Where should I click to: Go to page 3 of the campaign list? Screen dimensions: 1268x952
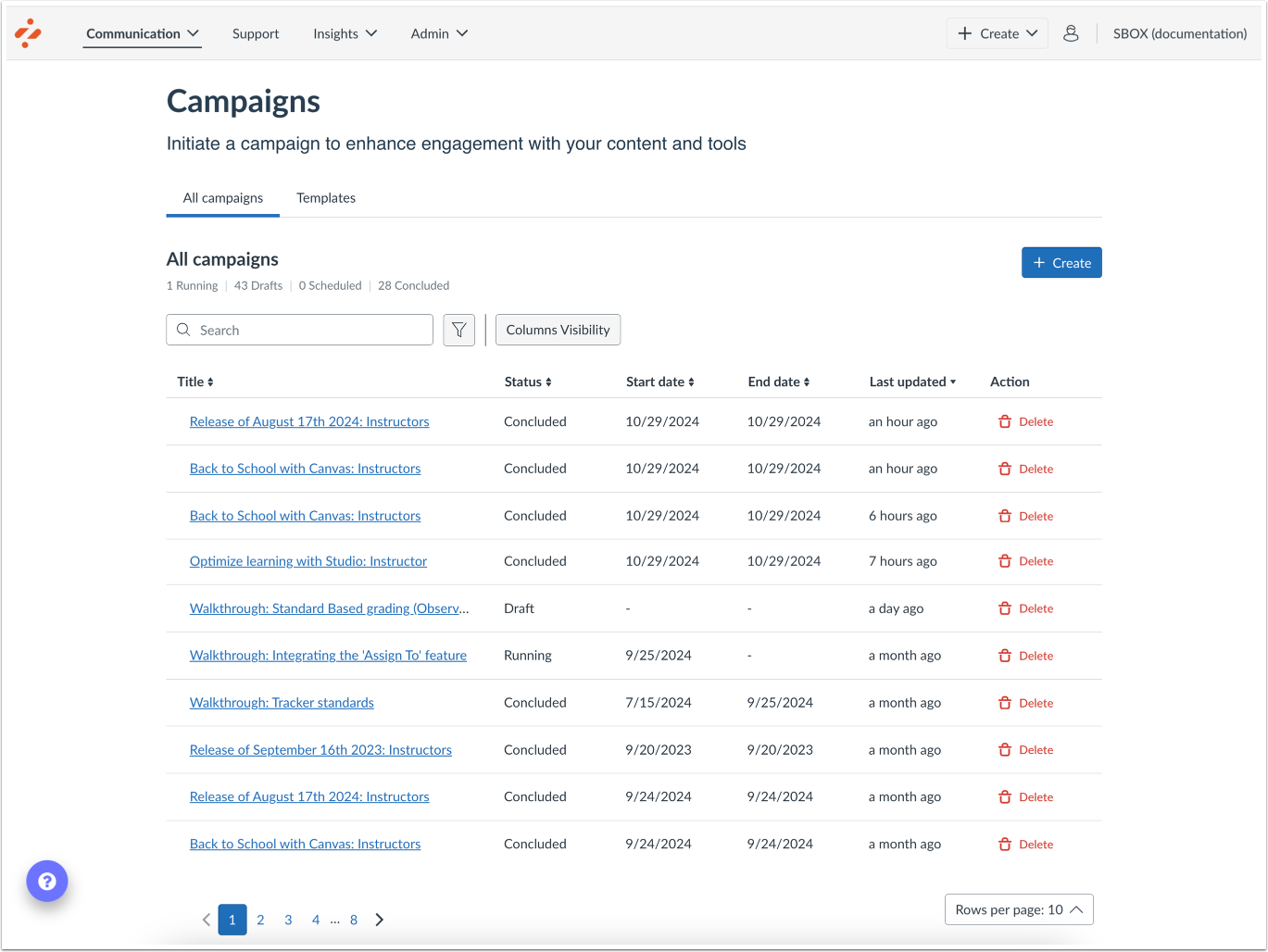[288, 920]
